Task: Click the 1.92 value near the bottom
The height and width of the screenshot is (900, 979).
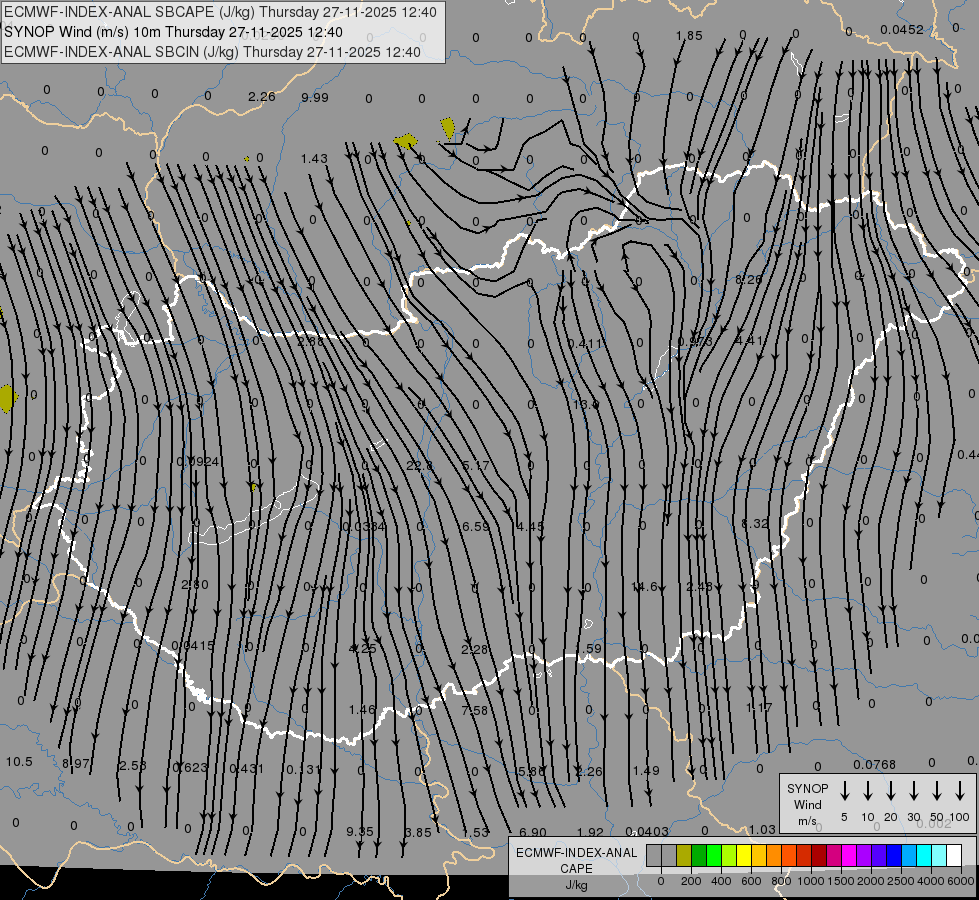Action: pyautogui.click(x=590, y=832)
